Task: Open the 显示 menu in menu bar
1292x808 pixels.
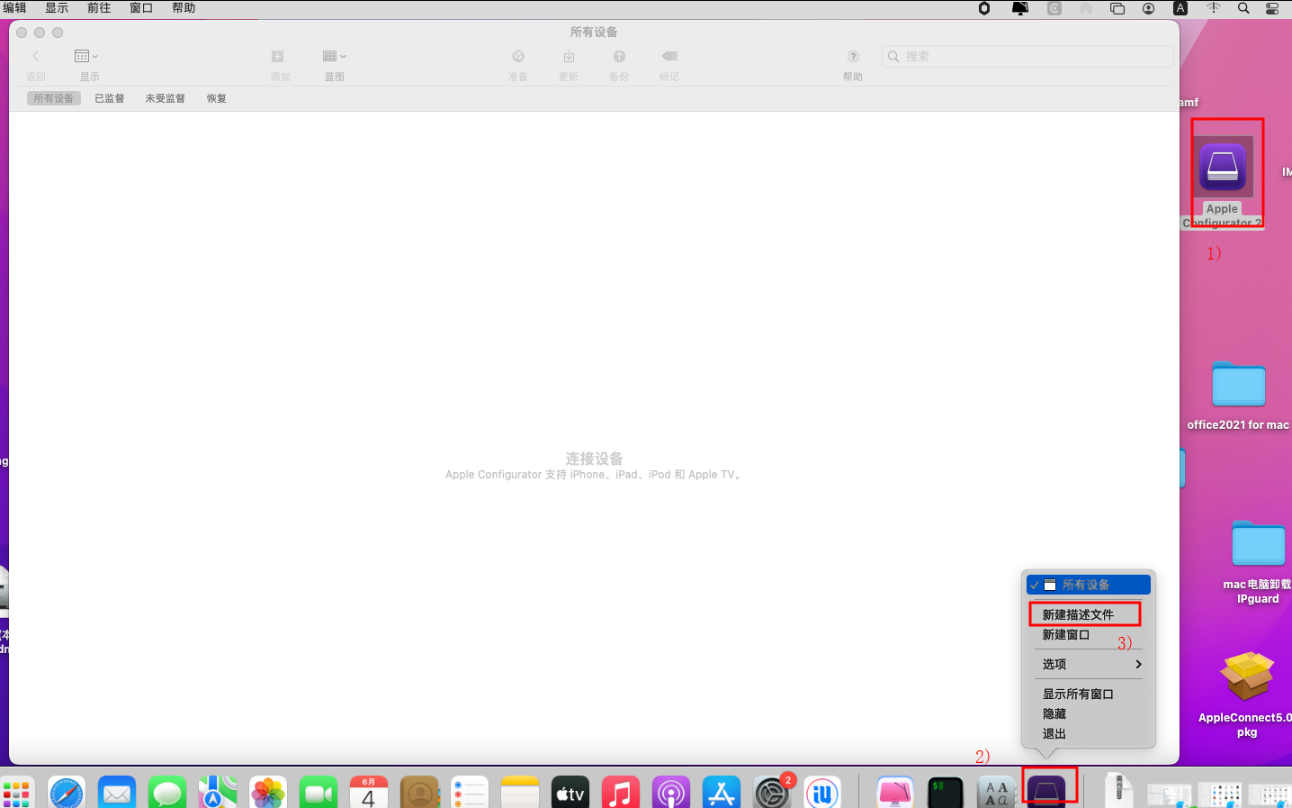Action: [x=57, y=8]
